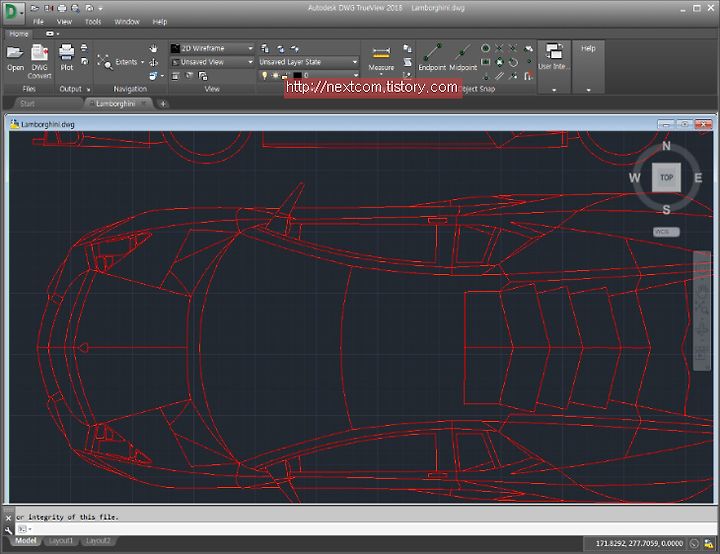Screen dimensions: 720x554
Task: Click the N compass direction on ViewCube
Action: click(x=666, y=146)
